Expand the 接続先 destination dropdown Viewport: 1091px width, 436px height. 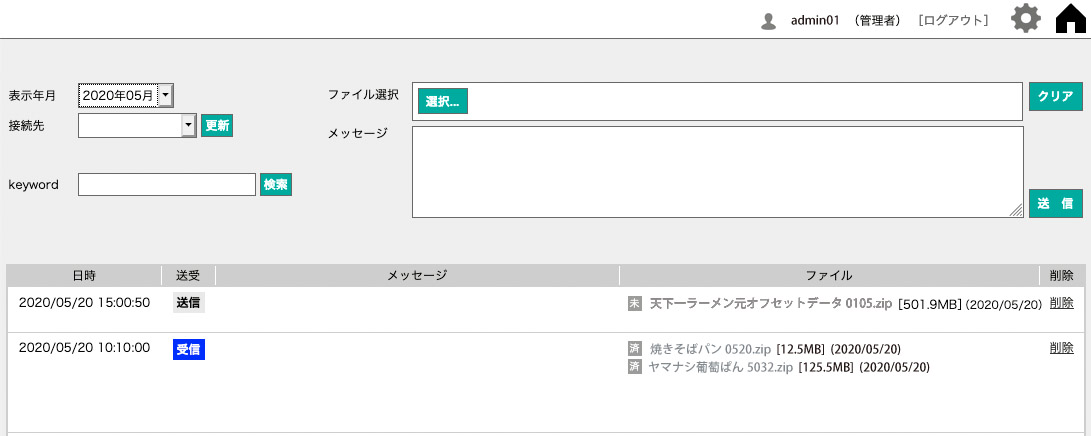188,125
